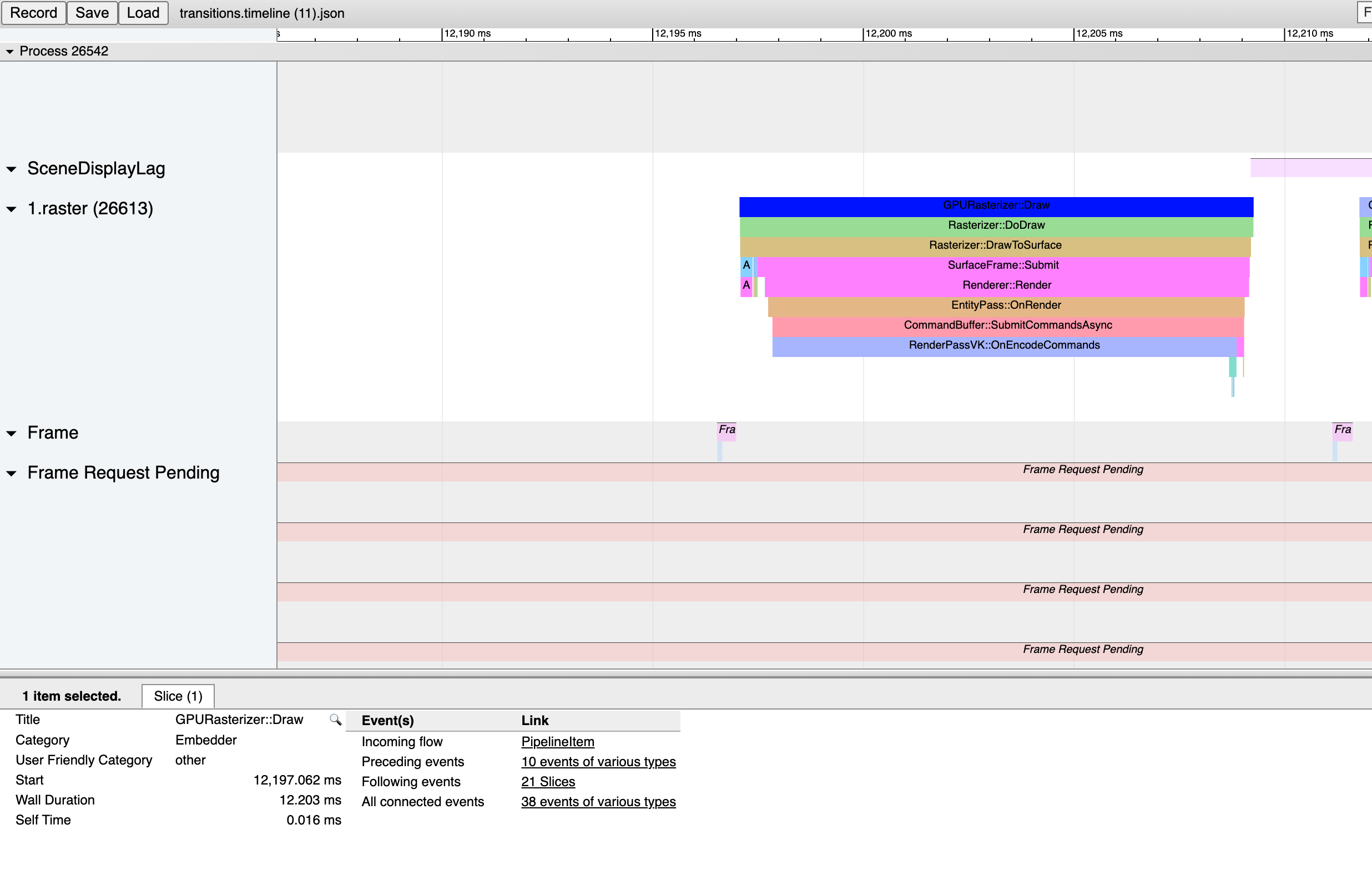Viewport: 1372px width, 885px height.
Task: Select the GPURasterizer::Draw slice
Action: tap(996, 205)
